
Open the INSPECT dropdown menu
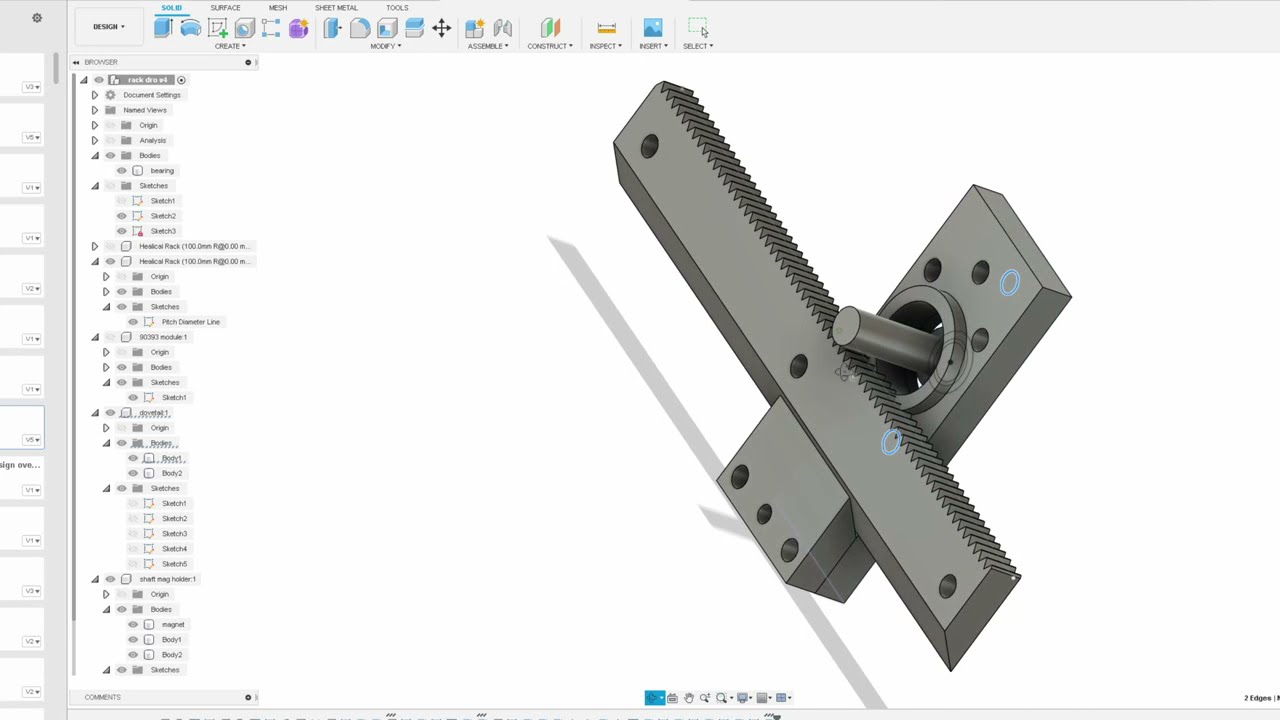[606, 46]
